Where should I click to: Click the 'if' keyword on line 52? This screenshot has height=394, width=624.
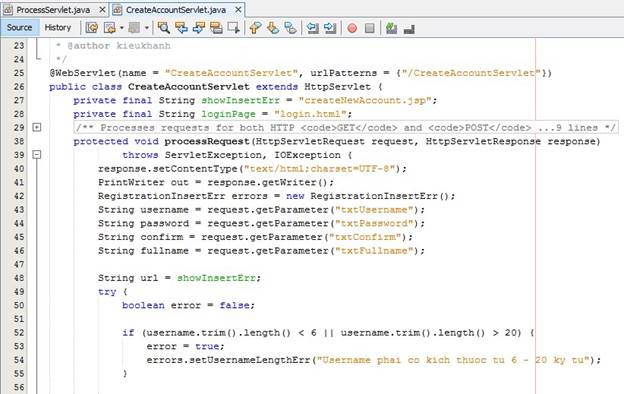pyautogui.click(x=128, y=333)
